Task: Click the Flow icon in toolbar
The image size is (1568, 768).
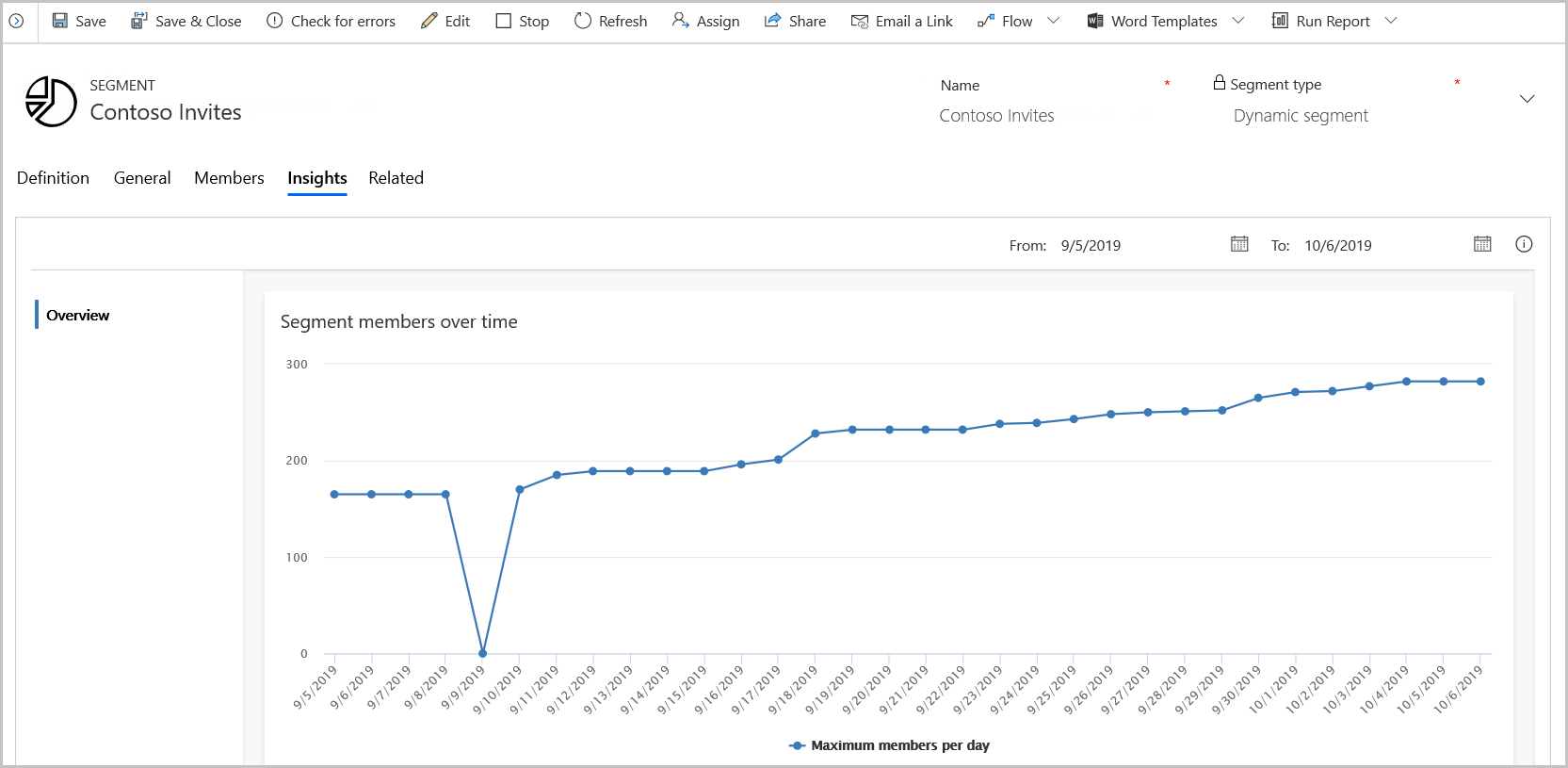Action: [x=986, y=21]
